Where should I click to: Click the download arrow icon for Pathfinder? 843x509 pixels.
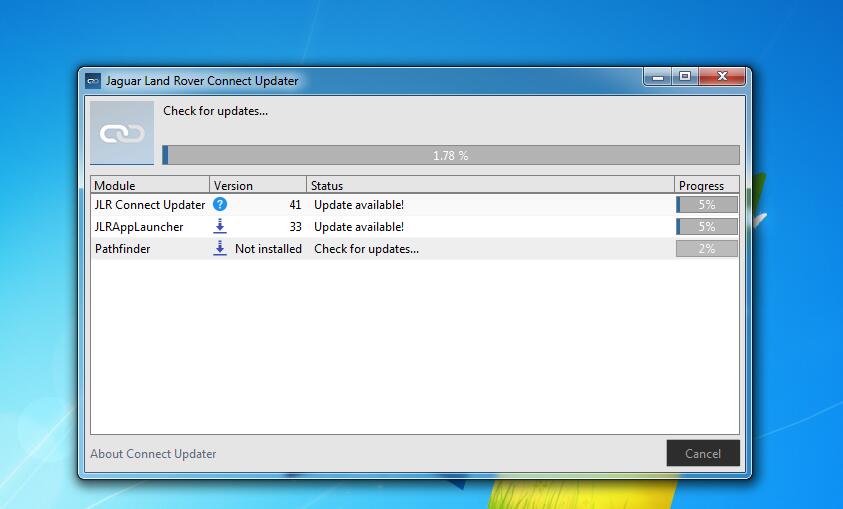point(220,248)
